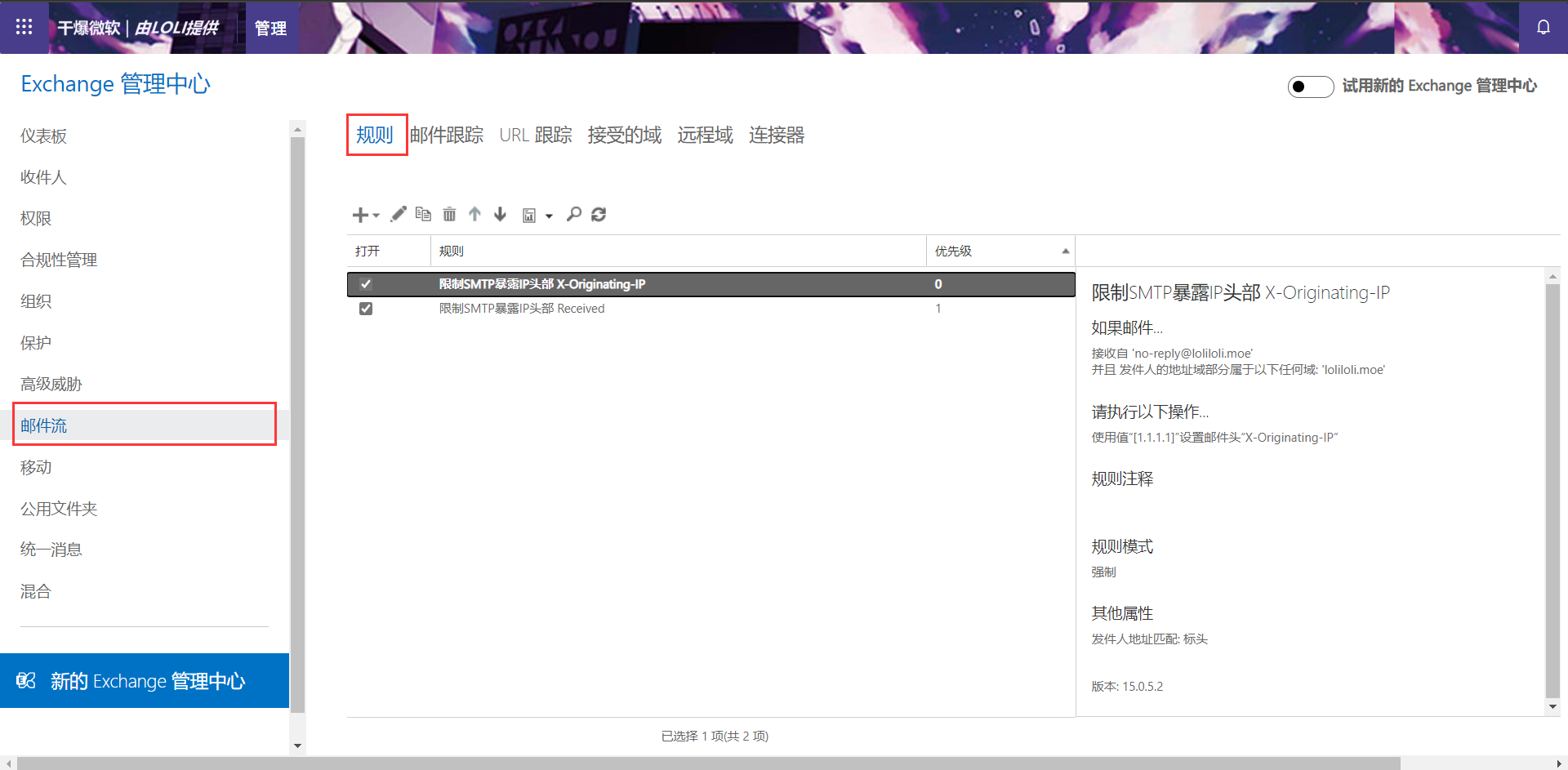
Task: Click the notification bell icon
Action: tap(1543, 27)
